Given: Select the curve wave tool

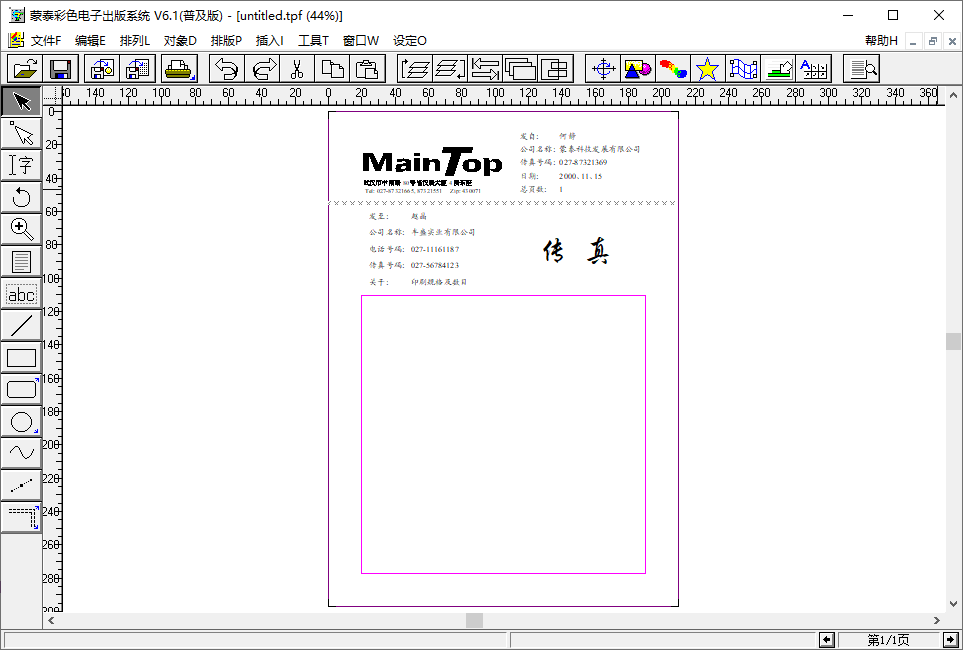Looking at the screenshot, I should pos(21,453).
